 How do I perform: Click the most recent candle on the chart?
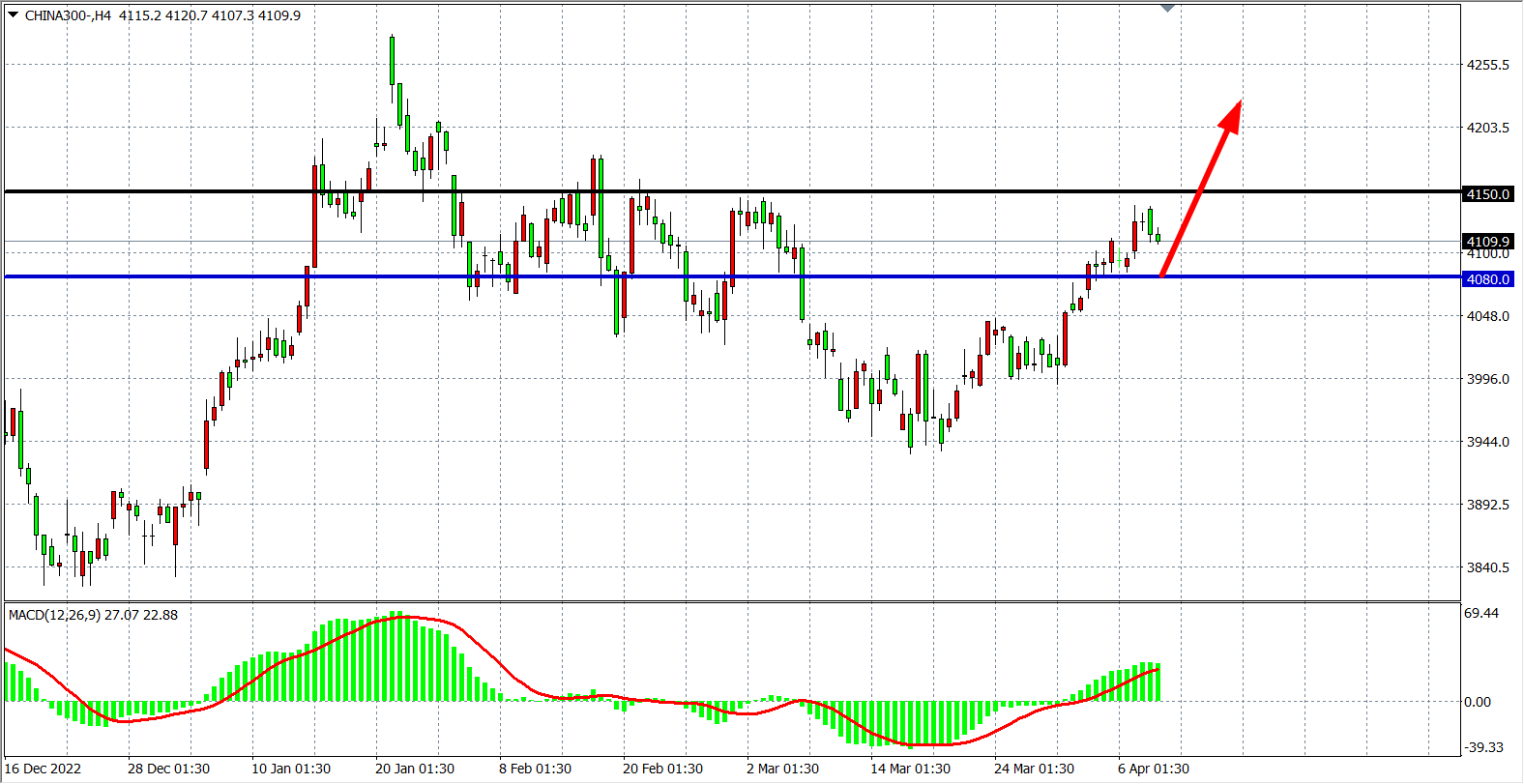1158,238
